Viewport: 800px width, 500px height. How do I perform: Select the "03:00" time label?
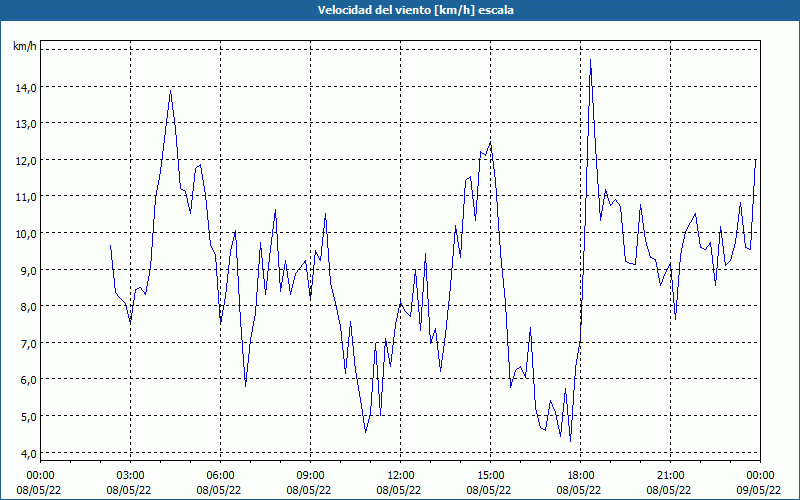click(x=130, y=476)
